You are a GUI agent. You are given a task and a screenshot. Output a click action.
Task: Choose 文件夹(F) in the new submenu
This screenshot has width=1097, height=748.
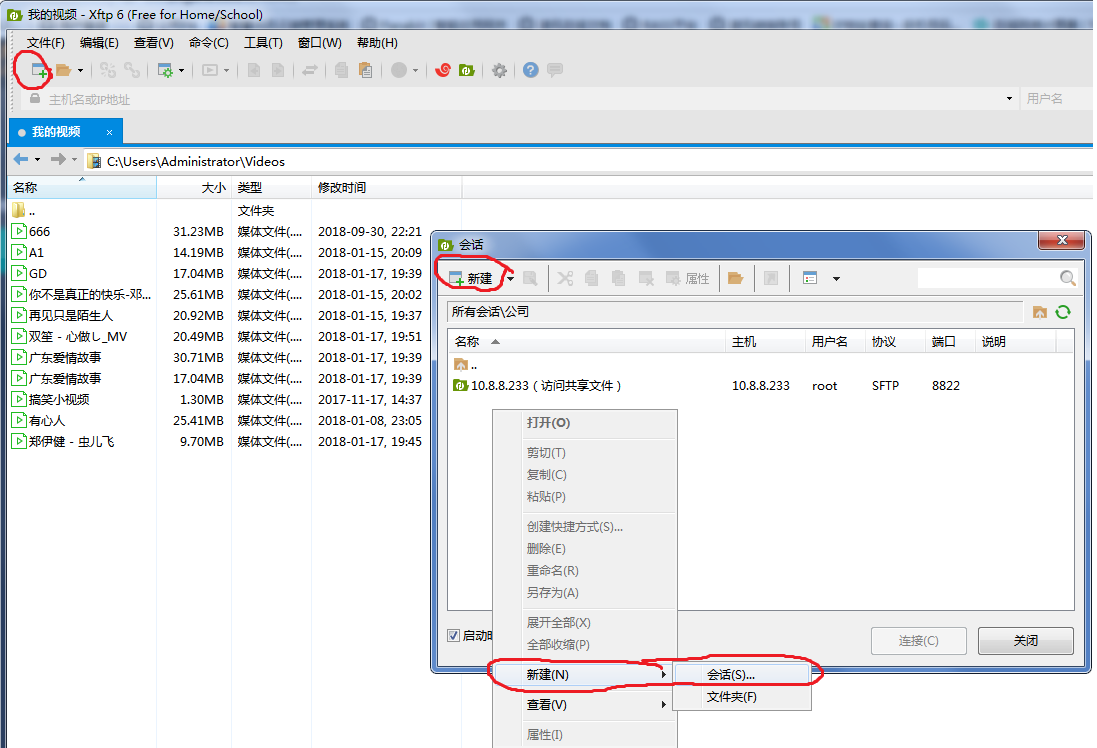[731, 697]
